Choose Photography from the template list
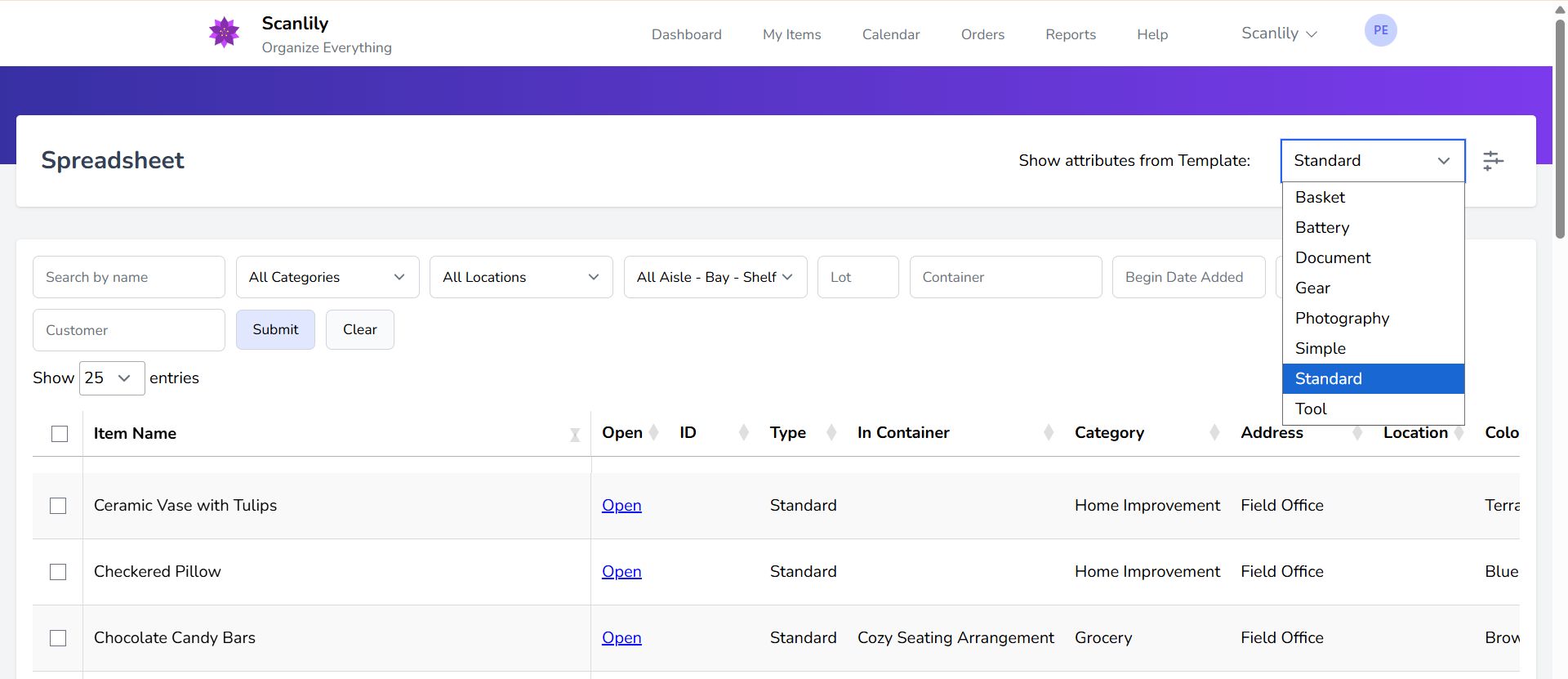 1374,319
